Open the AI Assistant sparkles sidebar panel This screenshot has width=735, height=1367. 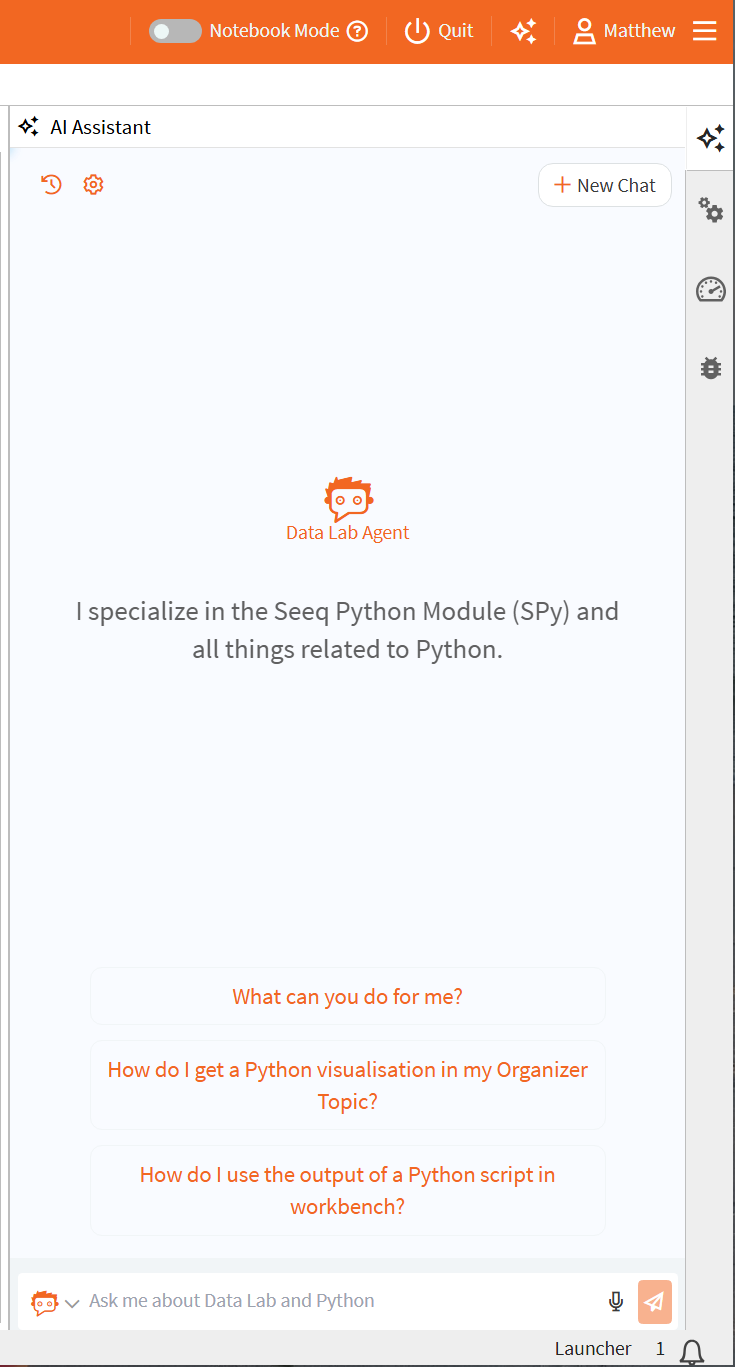[710, 139]
